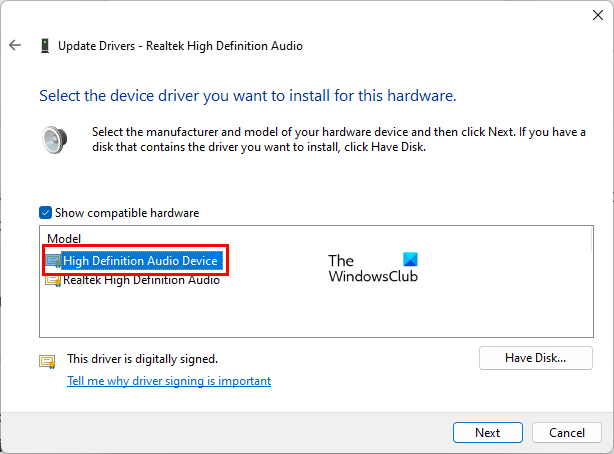The width and height of the screenshot is (614, 454).
Task: Select Realtek High Definition Audio in the list
Action: [141, 280]
